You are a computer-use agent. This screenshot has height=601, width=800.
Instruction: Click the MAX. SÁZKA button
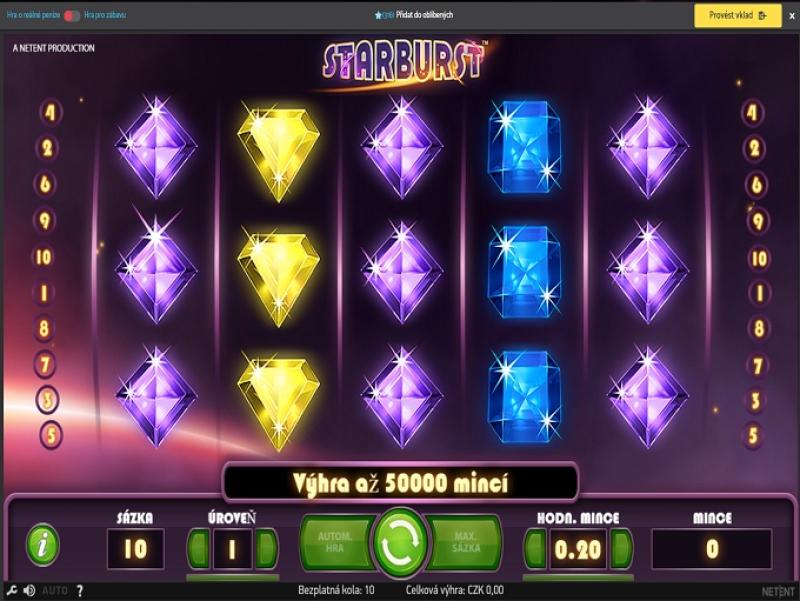click(x=464, y=542)
